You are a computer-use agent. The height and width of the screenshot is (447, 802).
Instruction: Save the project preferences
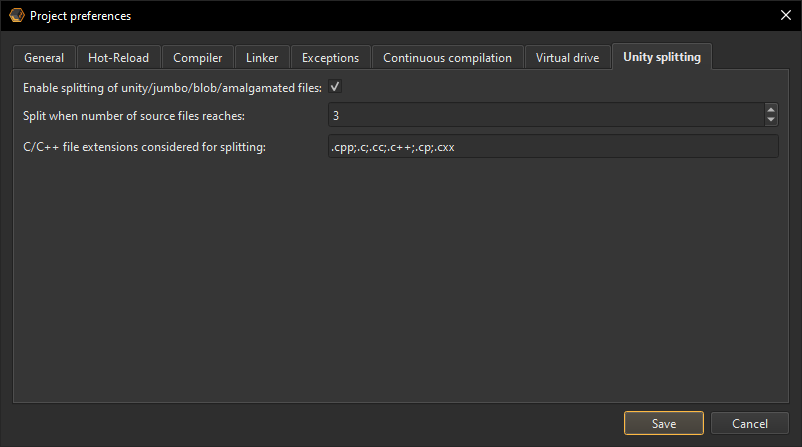point(664,423)
